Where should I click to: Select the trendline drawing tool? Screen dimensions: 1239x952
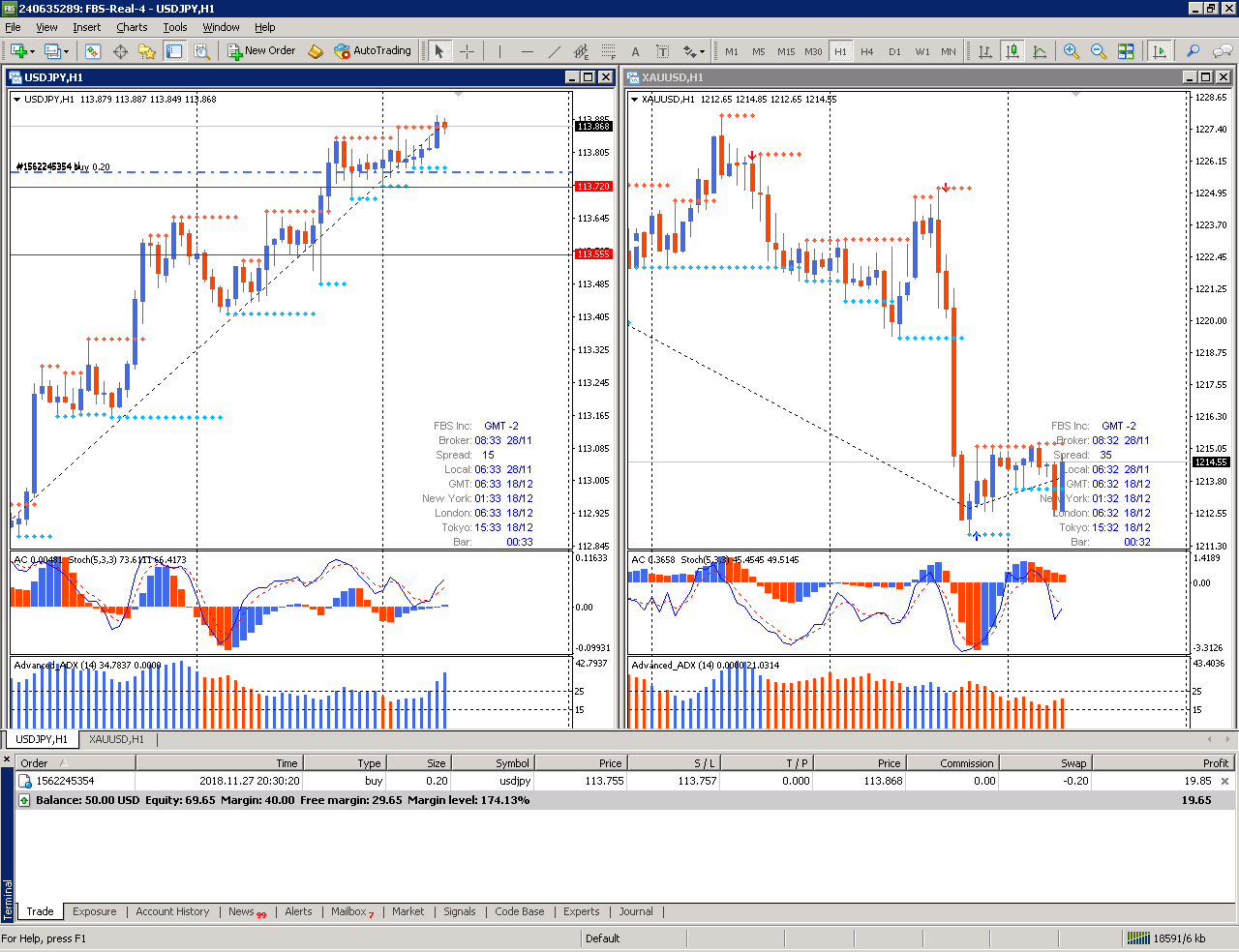coord(554,51)
